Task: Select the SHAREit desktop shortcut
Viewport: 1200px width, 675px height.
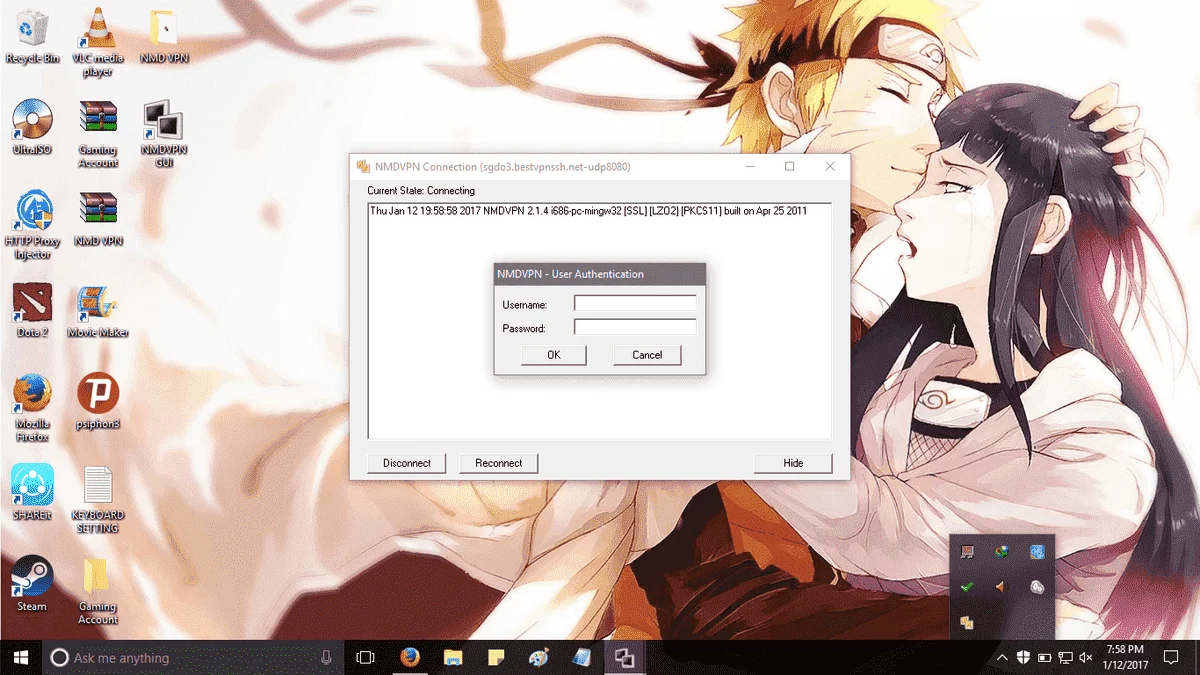Action: coord(32,493)
